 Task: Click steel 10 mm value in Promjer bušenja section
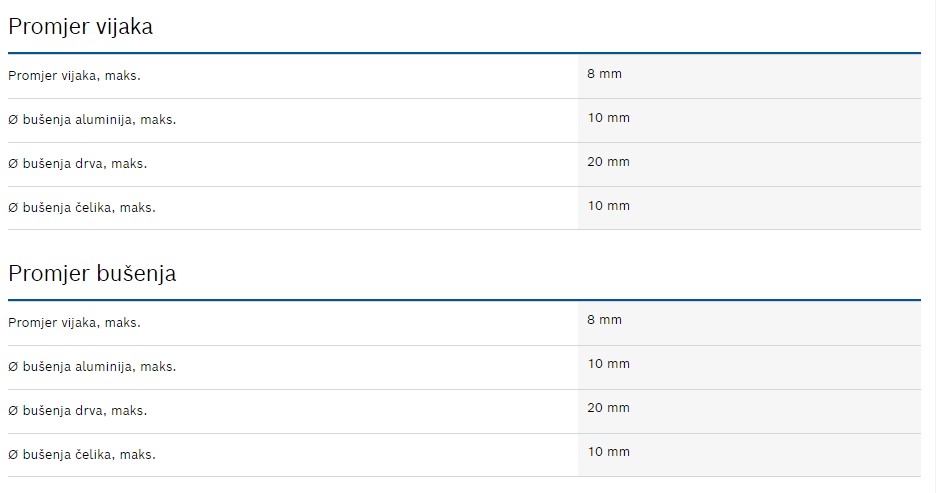click(x=609, y=451)
